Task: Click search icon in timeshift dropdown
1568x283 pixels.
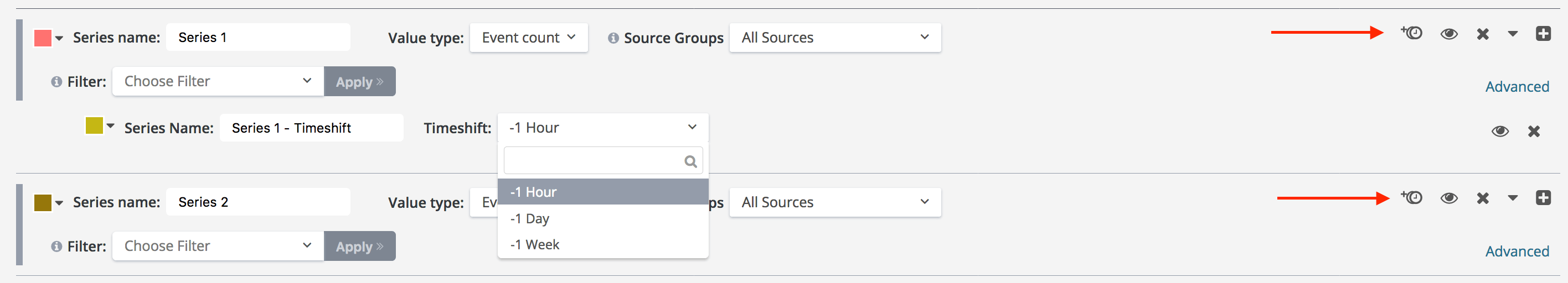Action: 690,161
